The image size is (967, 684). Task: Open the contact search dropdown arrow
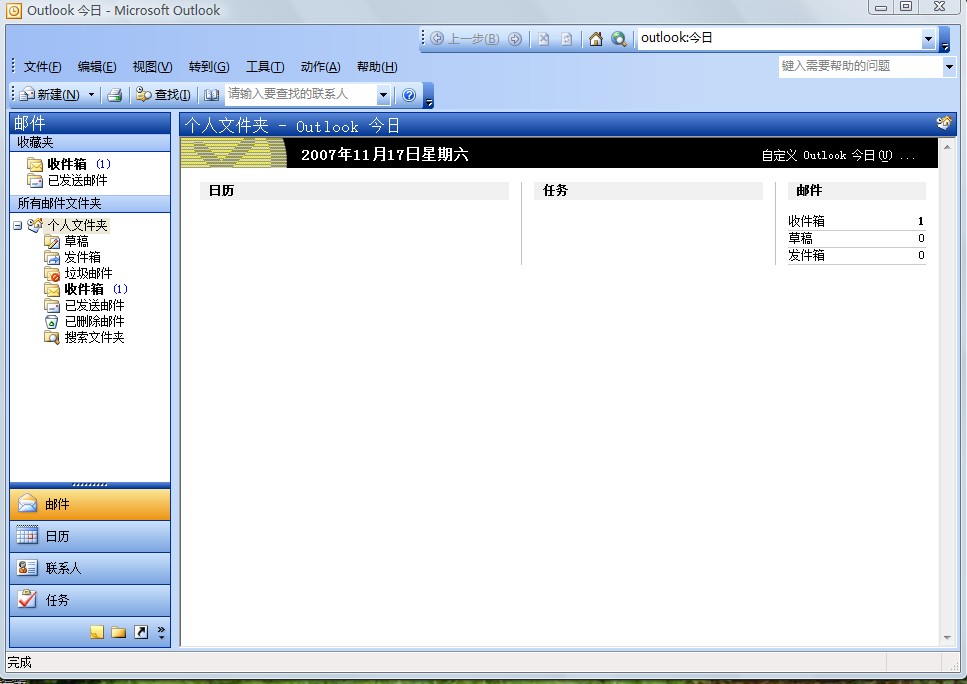coord(383,94)
